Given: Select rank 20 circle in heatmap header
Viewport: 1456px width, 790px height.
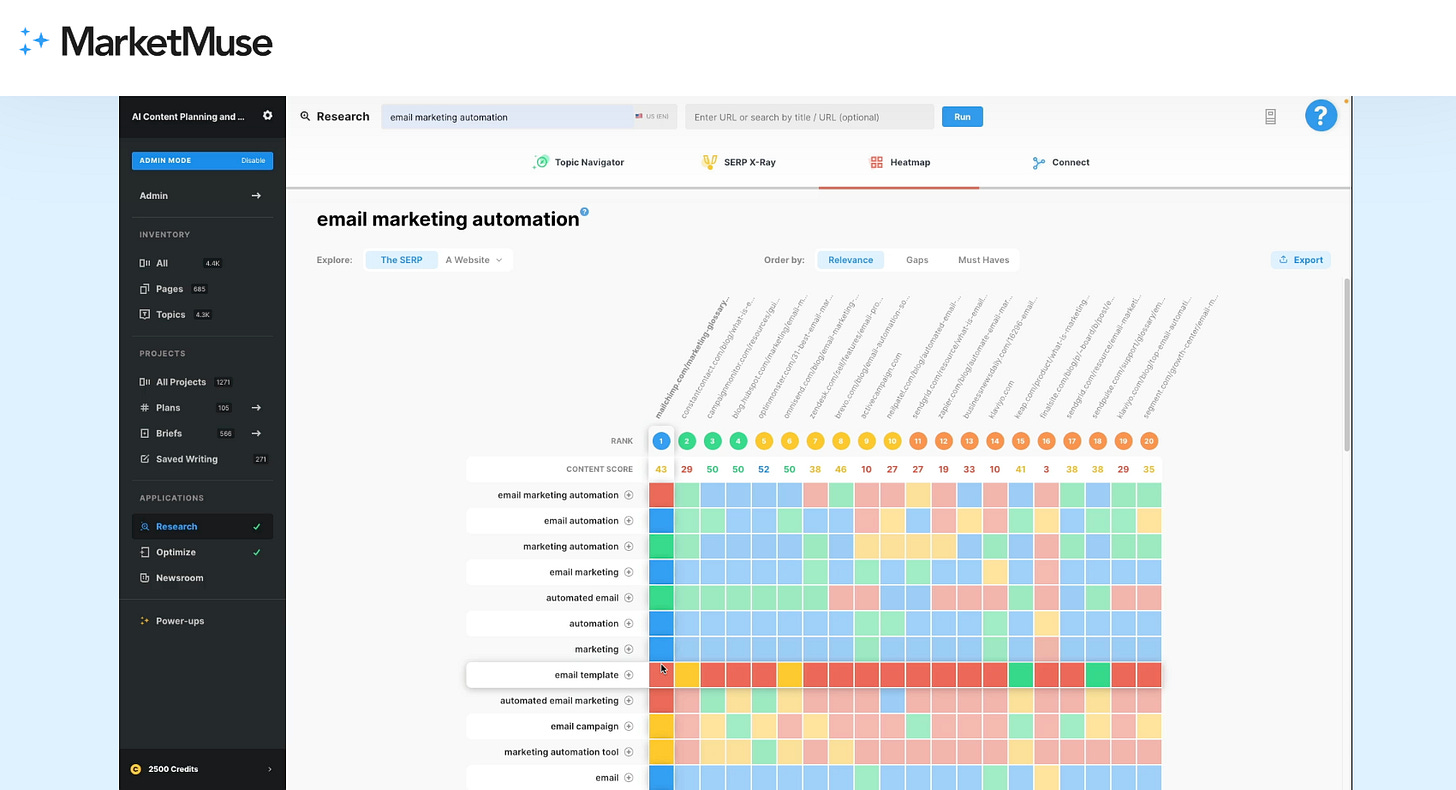Looking at the screenshot, I should (1149, 441).
